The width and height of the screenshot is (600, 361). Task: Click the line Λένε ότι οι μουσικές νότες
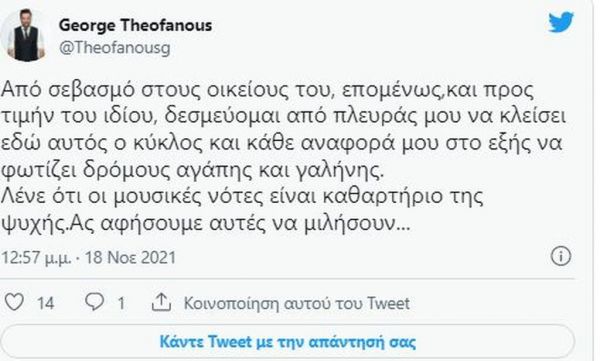(x=242, y=197)
